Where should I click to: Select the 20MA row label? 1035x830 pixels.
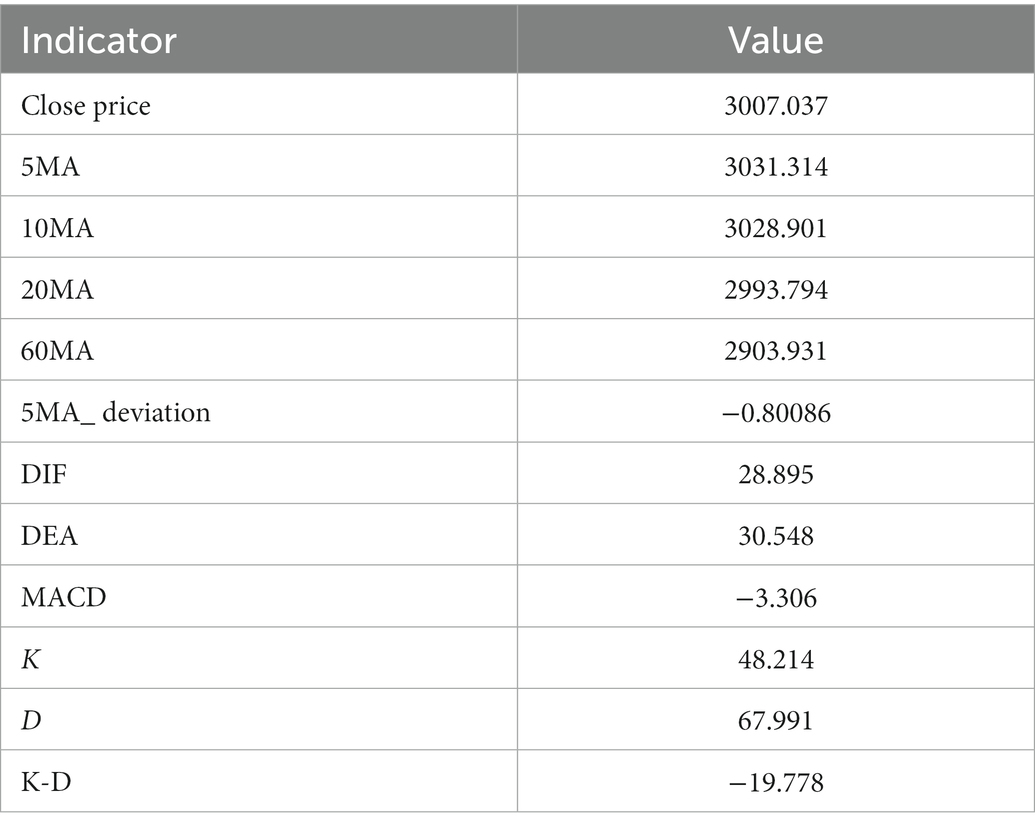pyautogui.click(x=57, y=289)
